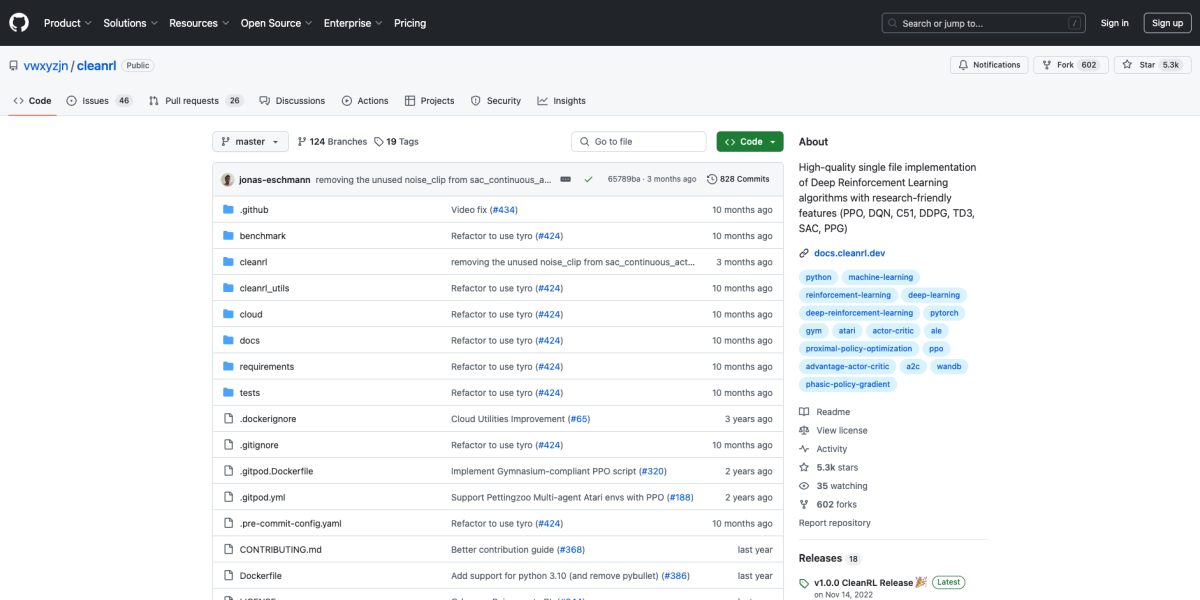Viewport: 1200px width, 600px height.
Task: Open the .github folder
Action: coord(254,210)
